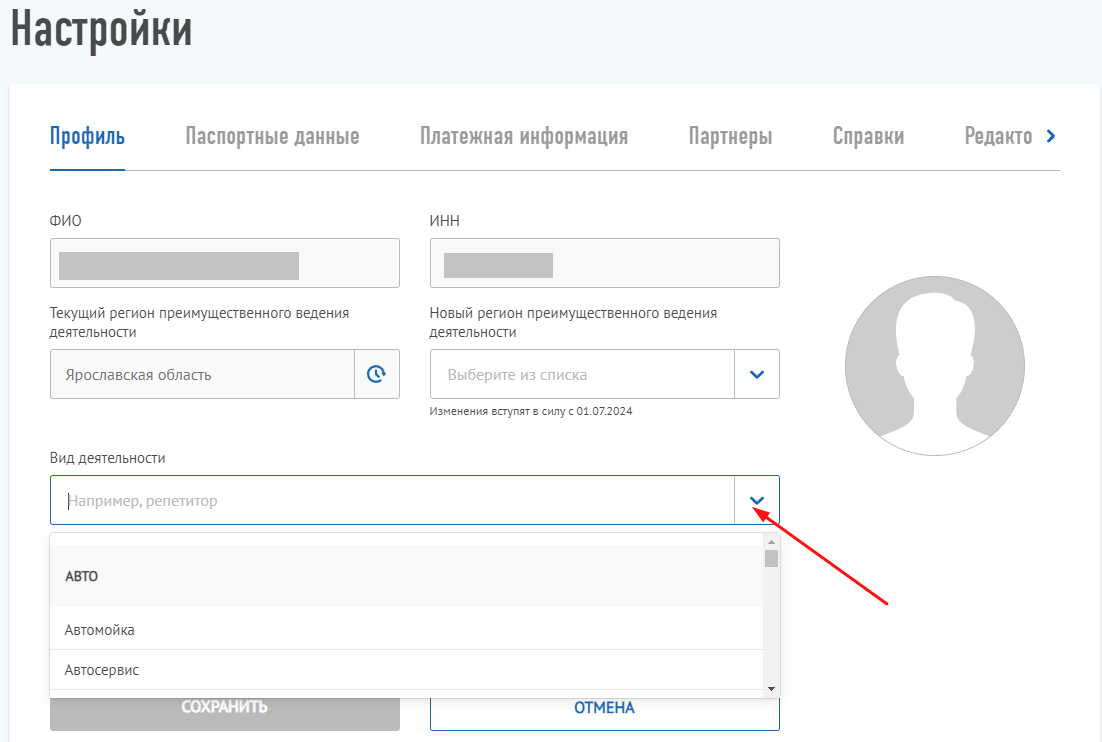Click the activity list scrollbar up arrow
The width and height of the screenshot is (1102, 742).
click(x=771, y=540)
